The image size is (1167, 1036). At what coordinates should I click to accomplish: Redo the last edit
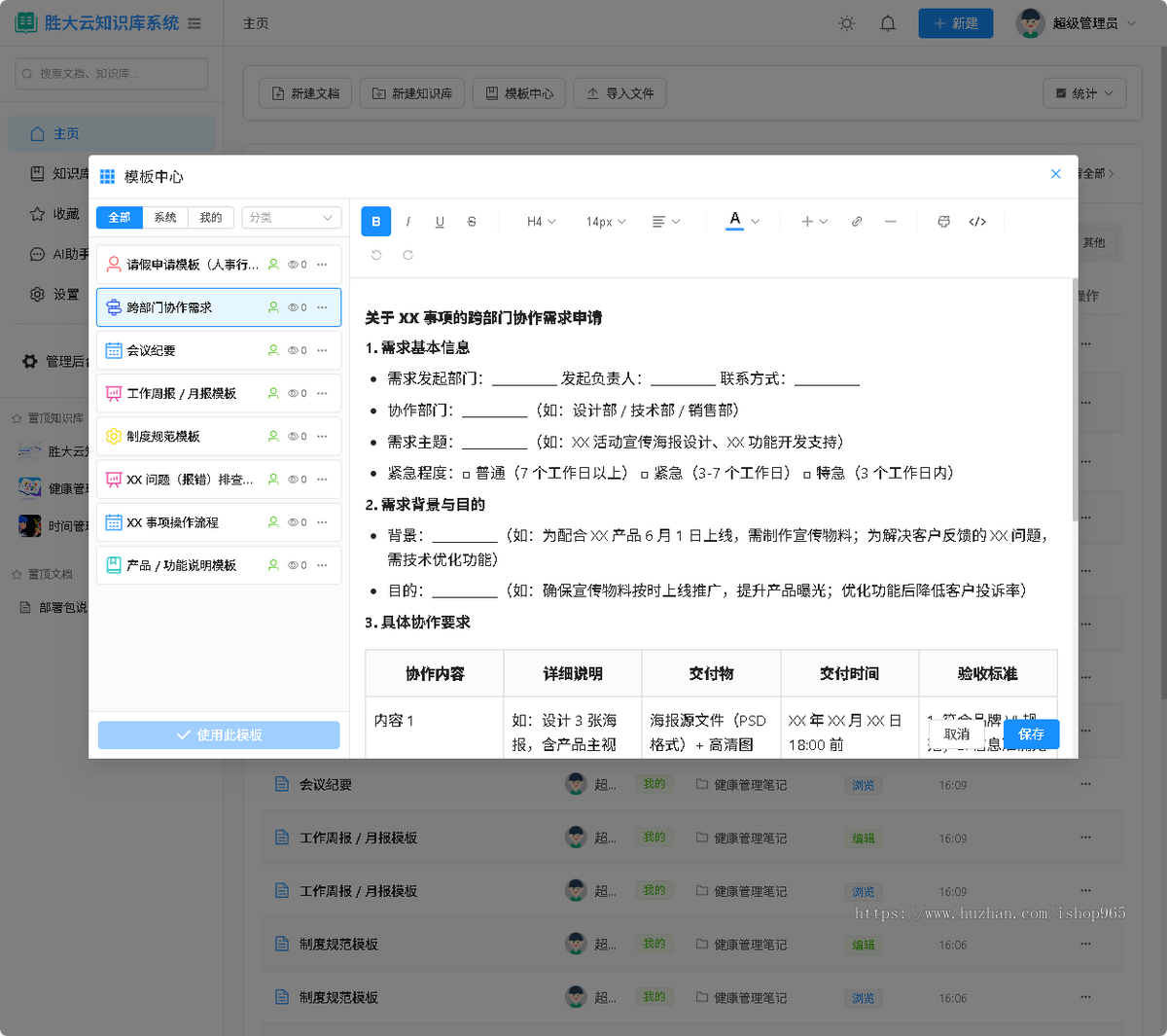(x=407, y=255)
